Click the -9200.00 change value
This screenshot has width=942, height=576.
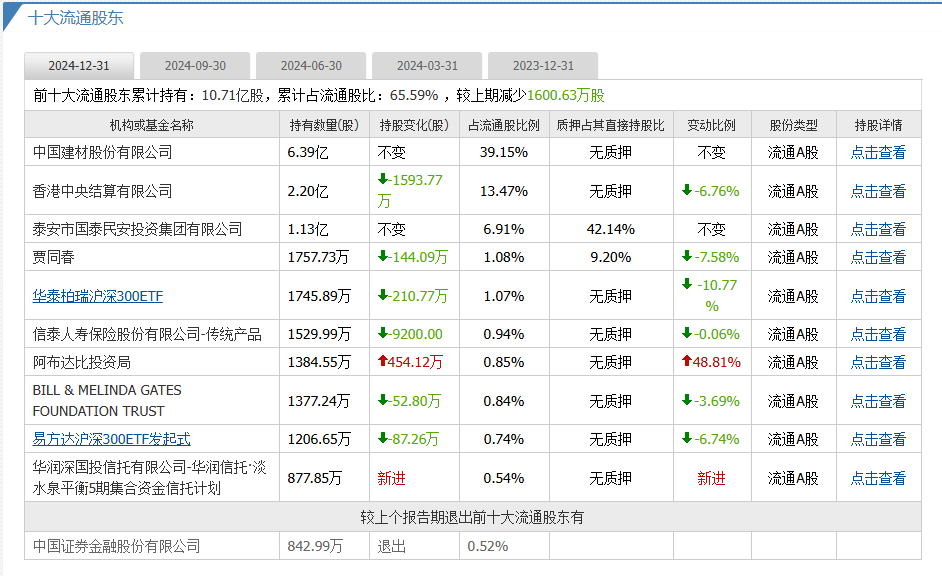pos(410,334)
